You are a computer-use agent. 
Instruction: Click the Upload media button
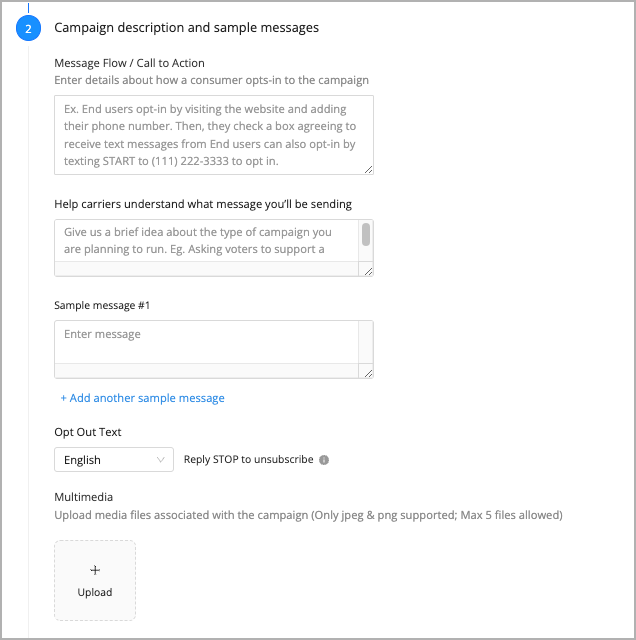95,580
